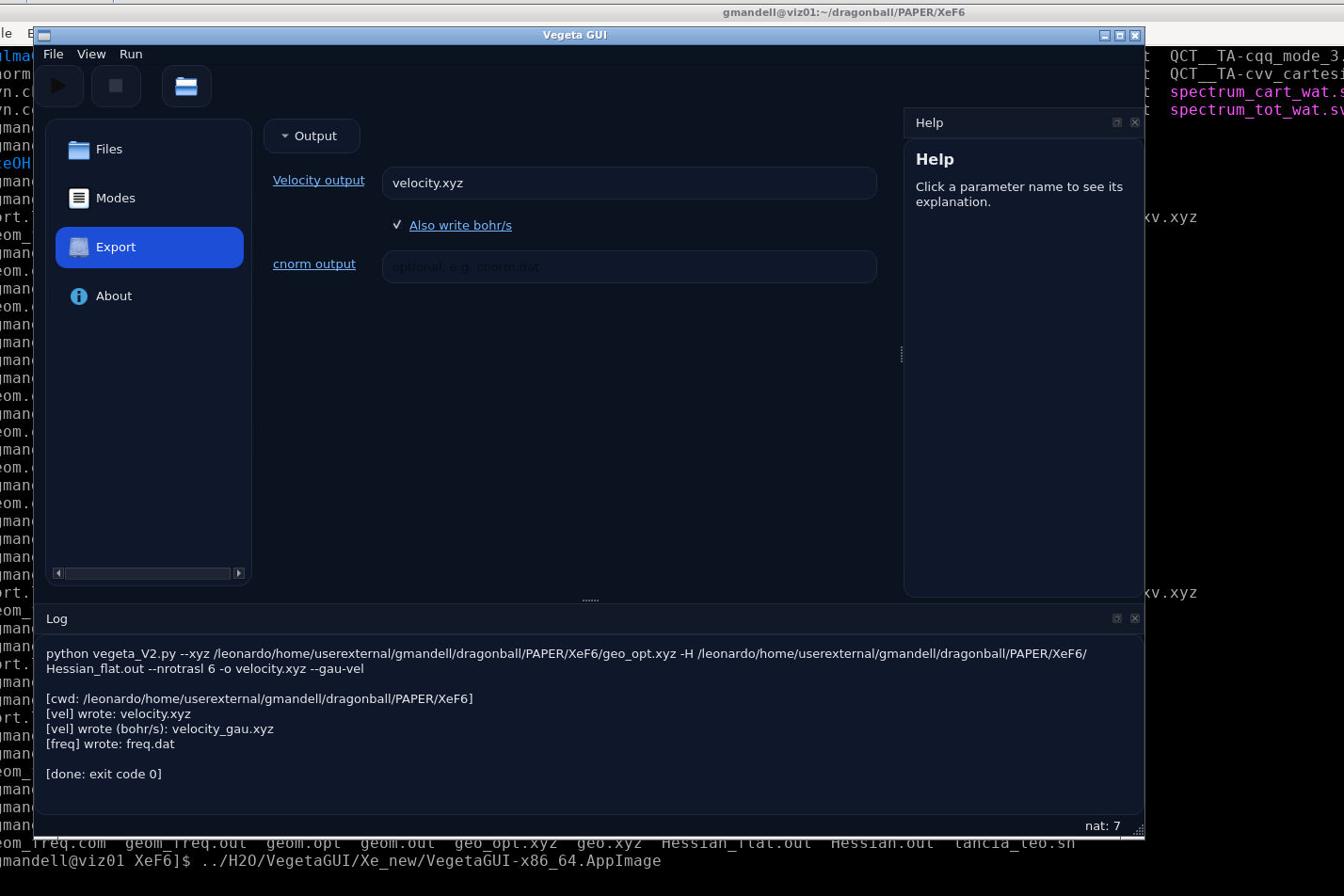Viewport: 1344px width, 896px height.
Task: Open the File menu
Action: click(54, 54)
